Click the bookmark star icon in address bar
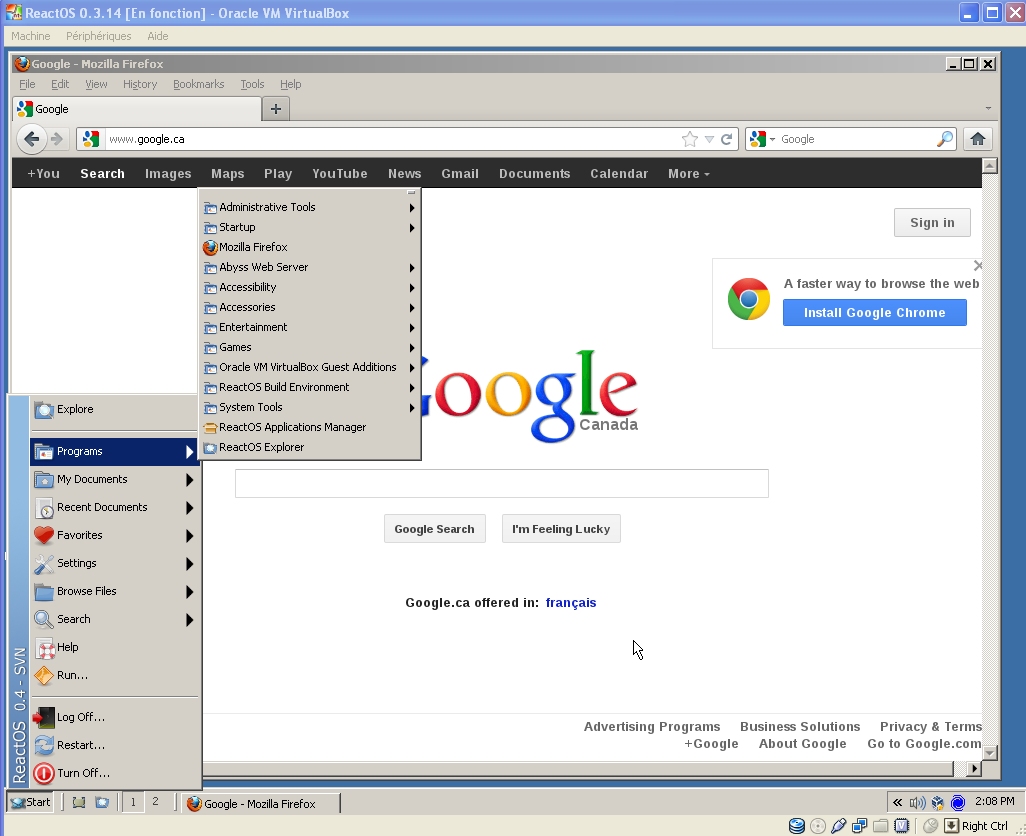The width and height of the screenshot is (1026, 836). point(689,139)
